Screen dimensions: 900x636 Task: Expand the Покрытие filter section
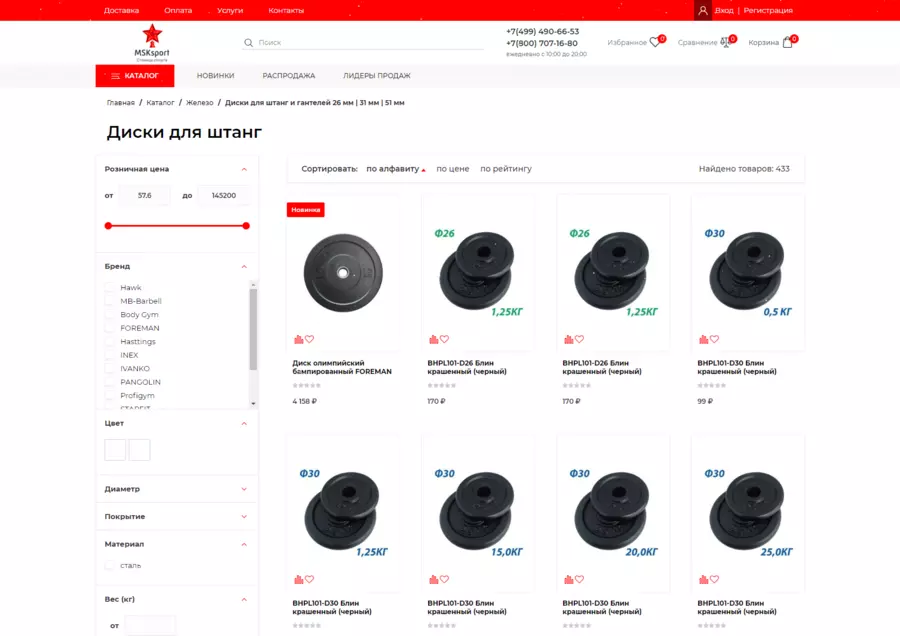coord(244,517)
